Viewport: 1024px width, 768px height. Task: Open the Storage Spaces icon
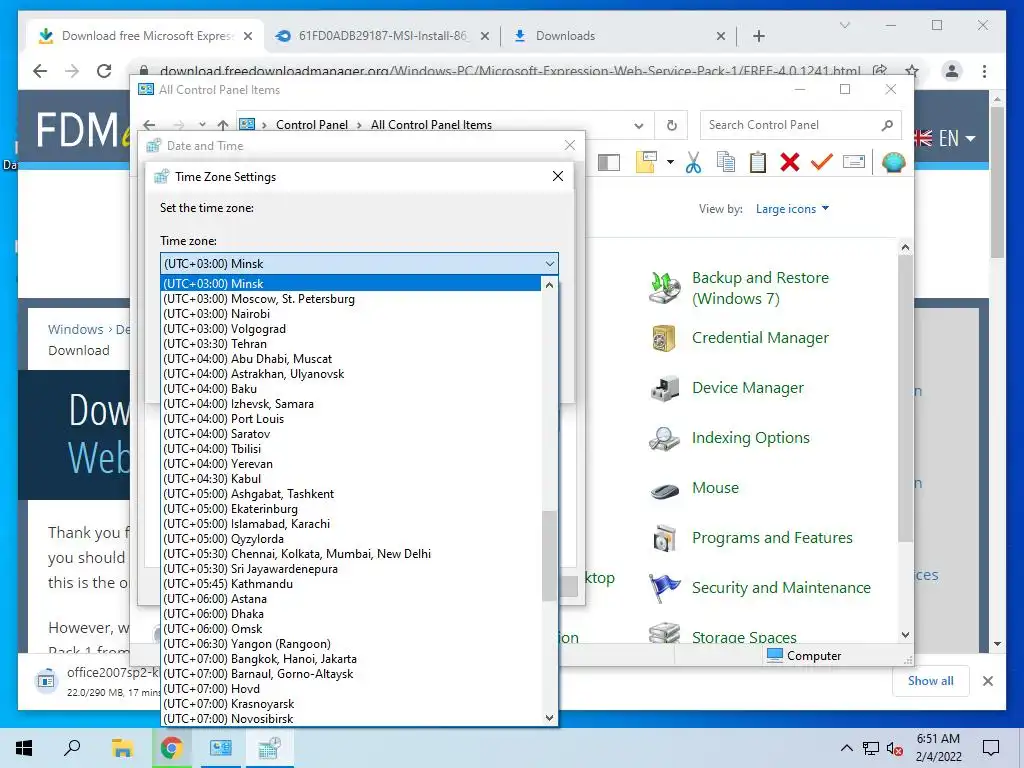coord(665,632)
